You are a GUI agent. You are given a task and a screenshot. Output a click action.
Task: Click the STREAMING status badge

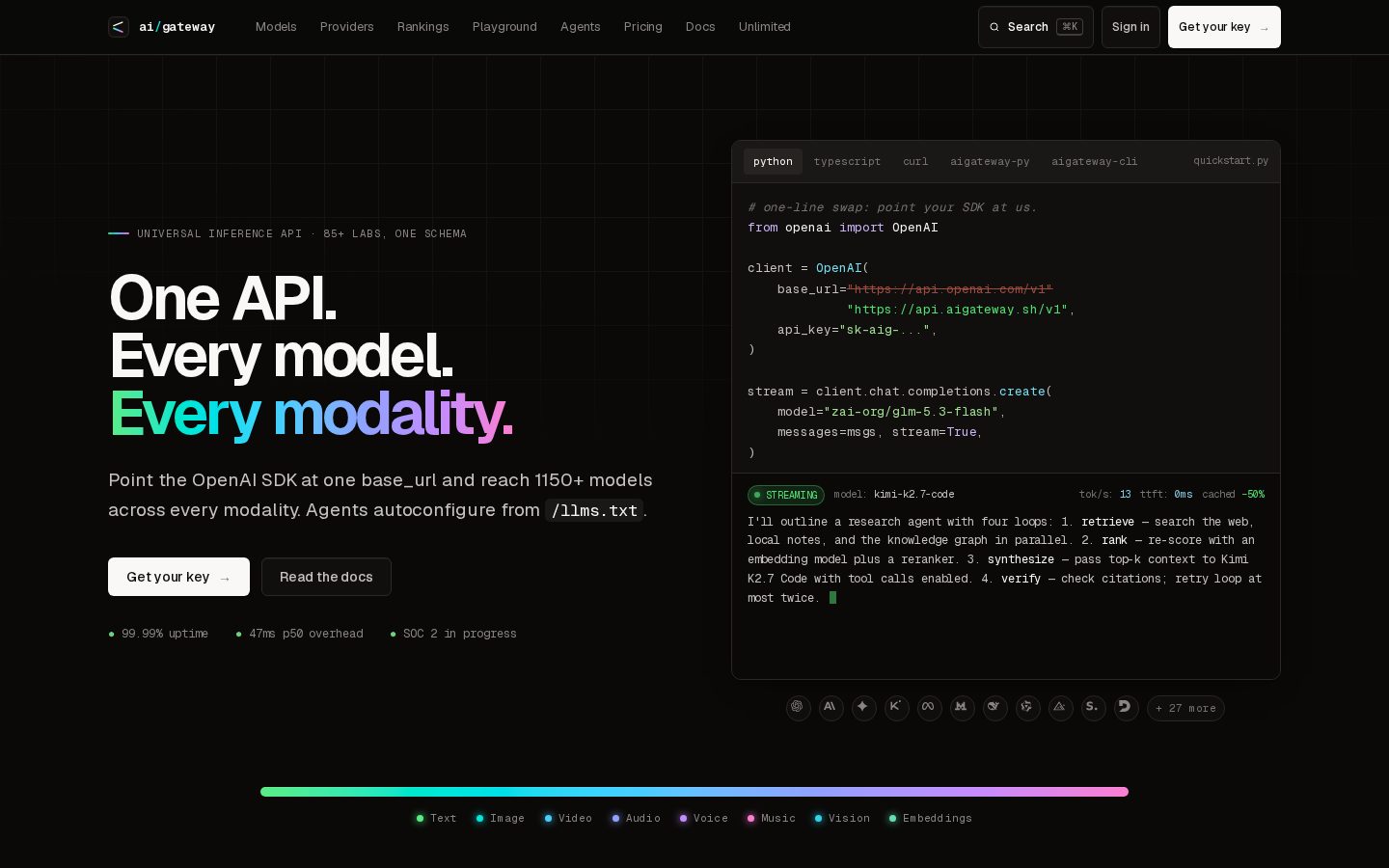[x=786, y=495]
